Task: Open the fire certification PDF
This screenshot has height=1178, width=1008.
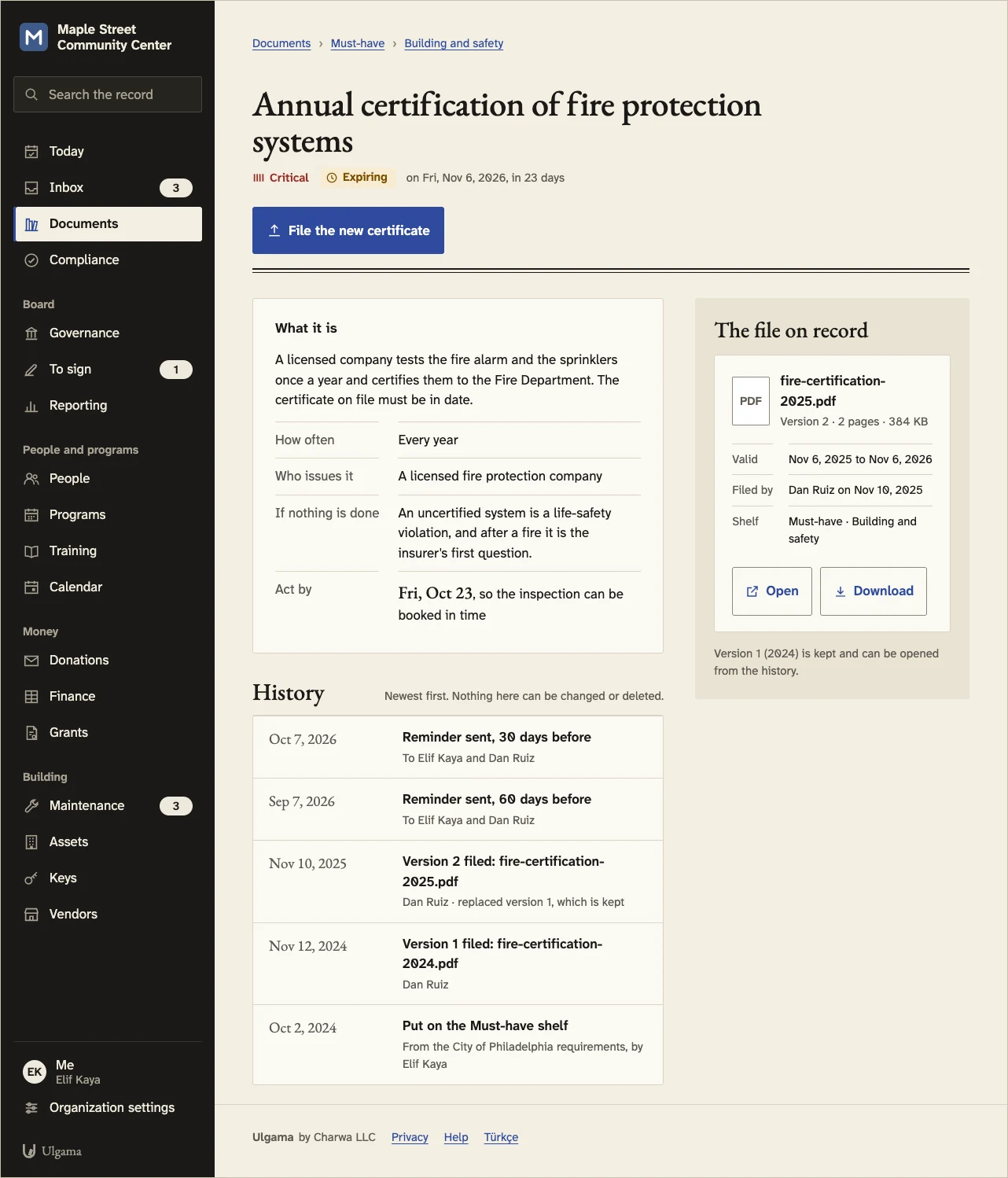Action: tap(772, 591)
